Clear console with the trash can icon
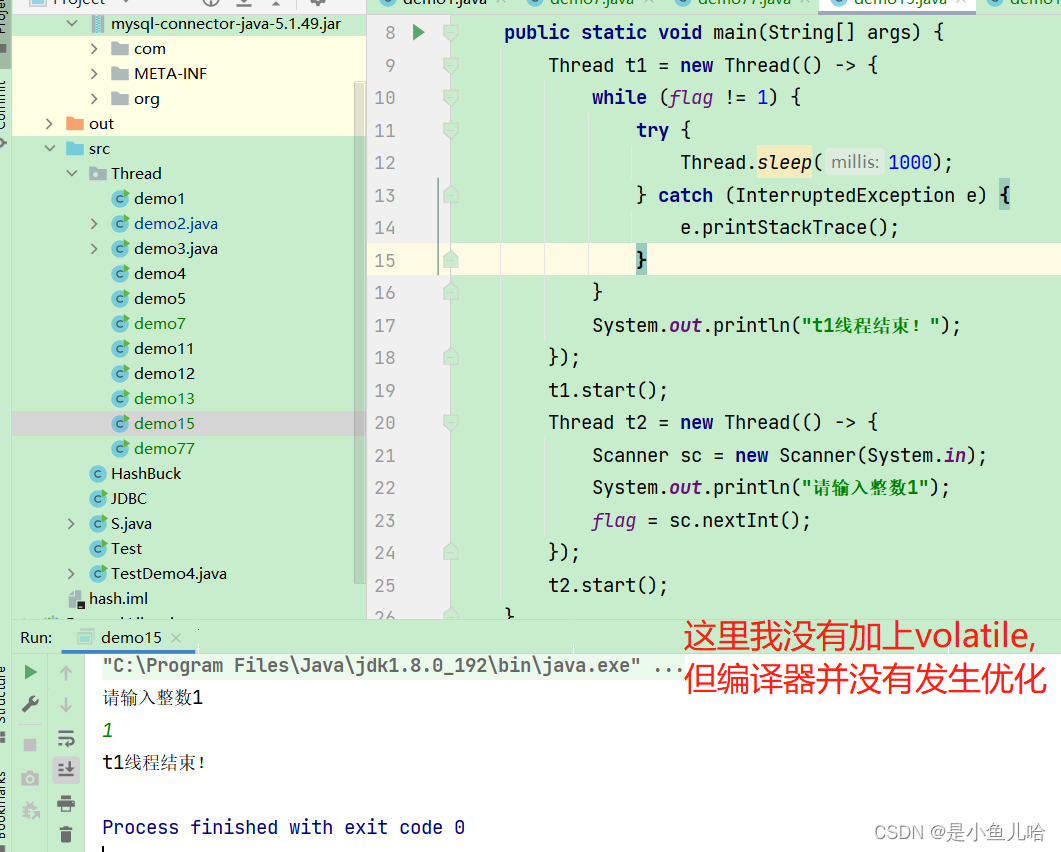Viewport: 1061px width, 852px height. point(66,834)
